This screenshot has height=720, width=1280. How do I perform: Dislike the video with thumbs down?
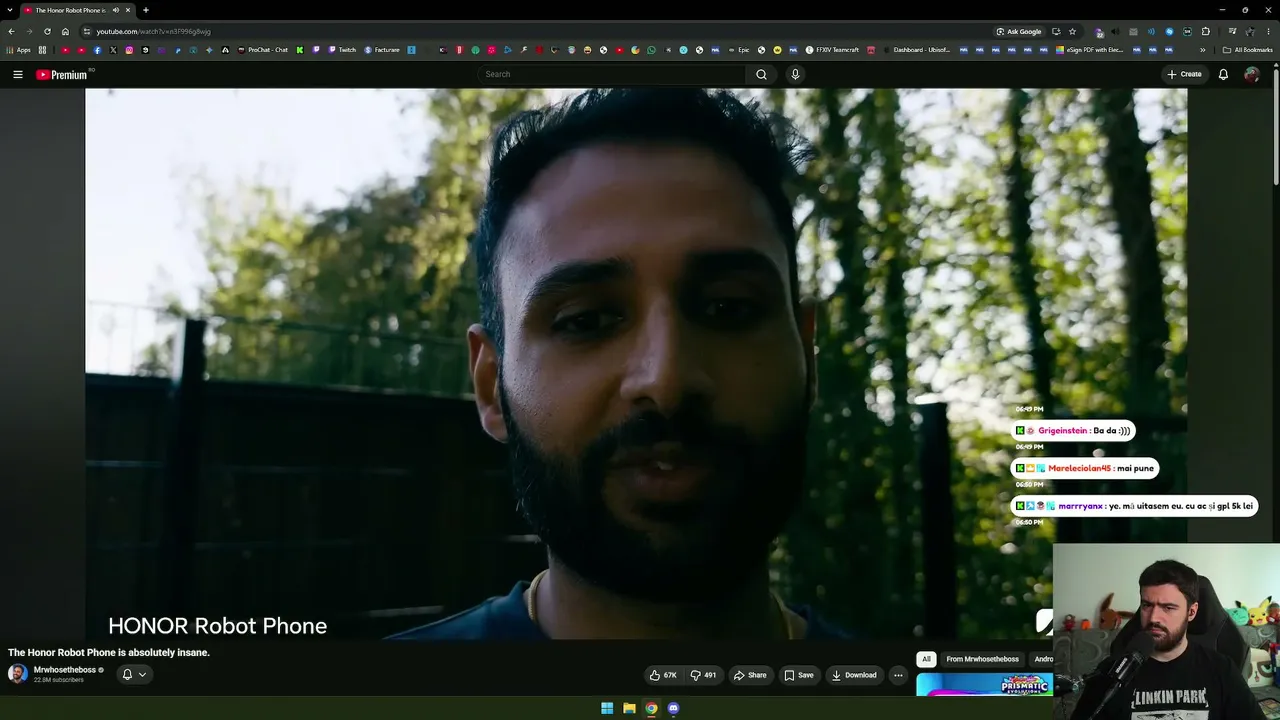pyautogui.click(x=704, y=675)
